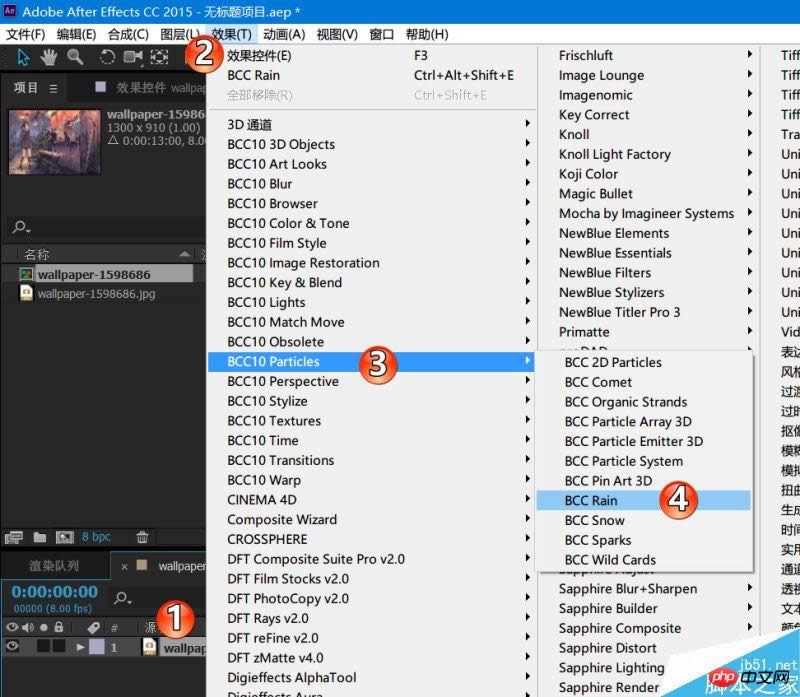Click the trash icon in Project panel
This screenshot has width=800, height=697.
[142, 537]
